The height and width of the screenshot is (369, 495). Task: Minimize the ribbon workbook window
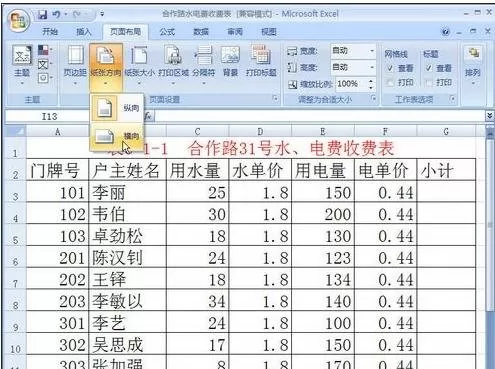[460, 32]
